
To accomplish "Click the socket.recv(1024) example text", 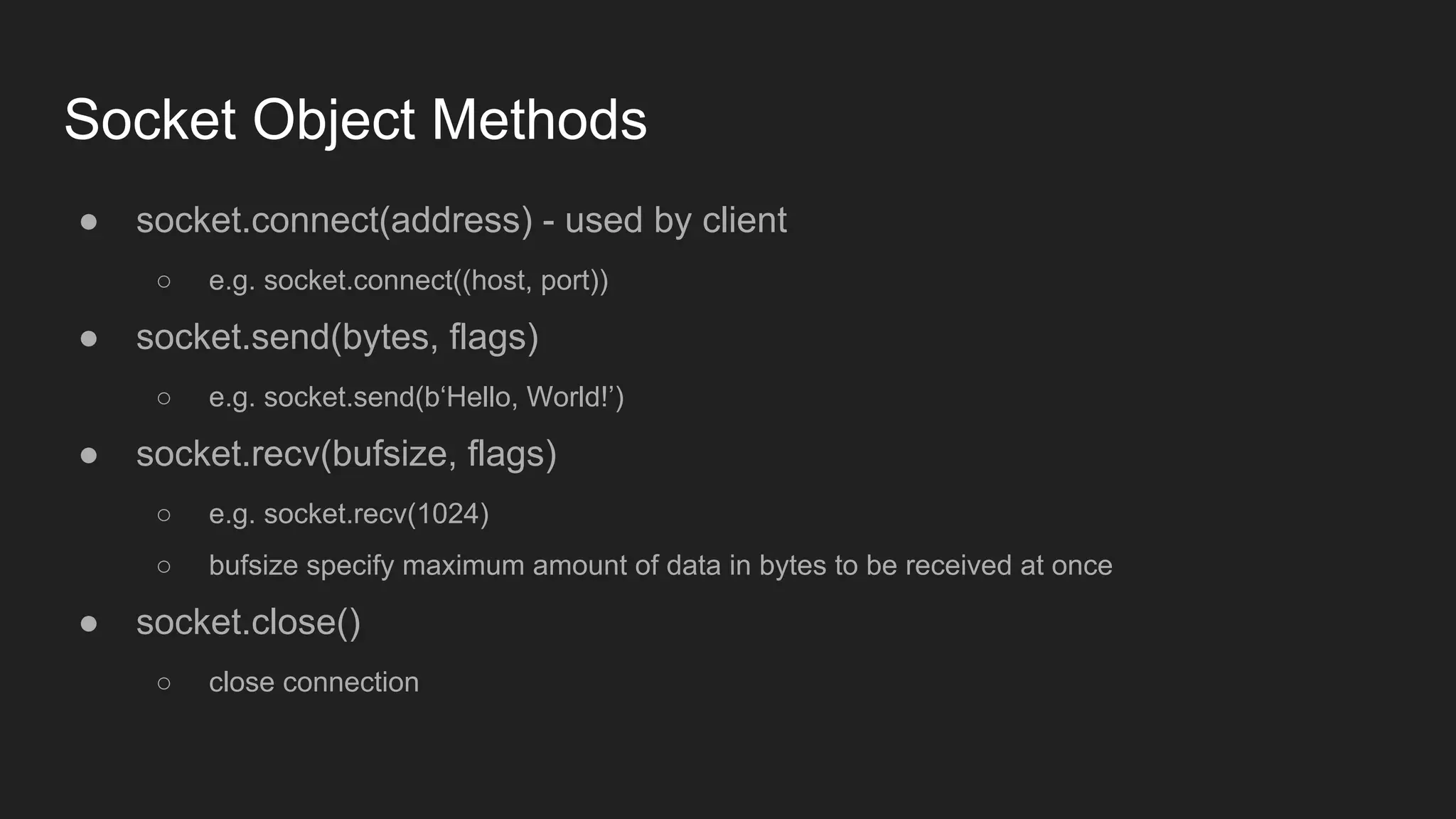I will [x=349, y=514].
